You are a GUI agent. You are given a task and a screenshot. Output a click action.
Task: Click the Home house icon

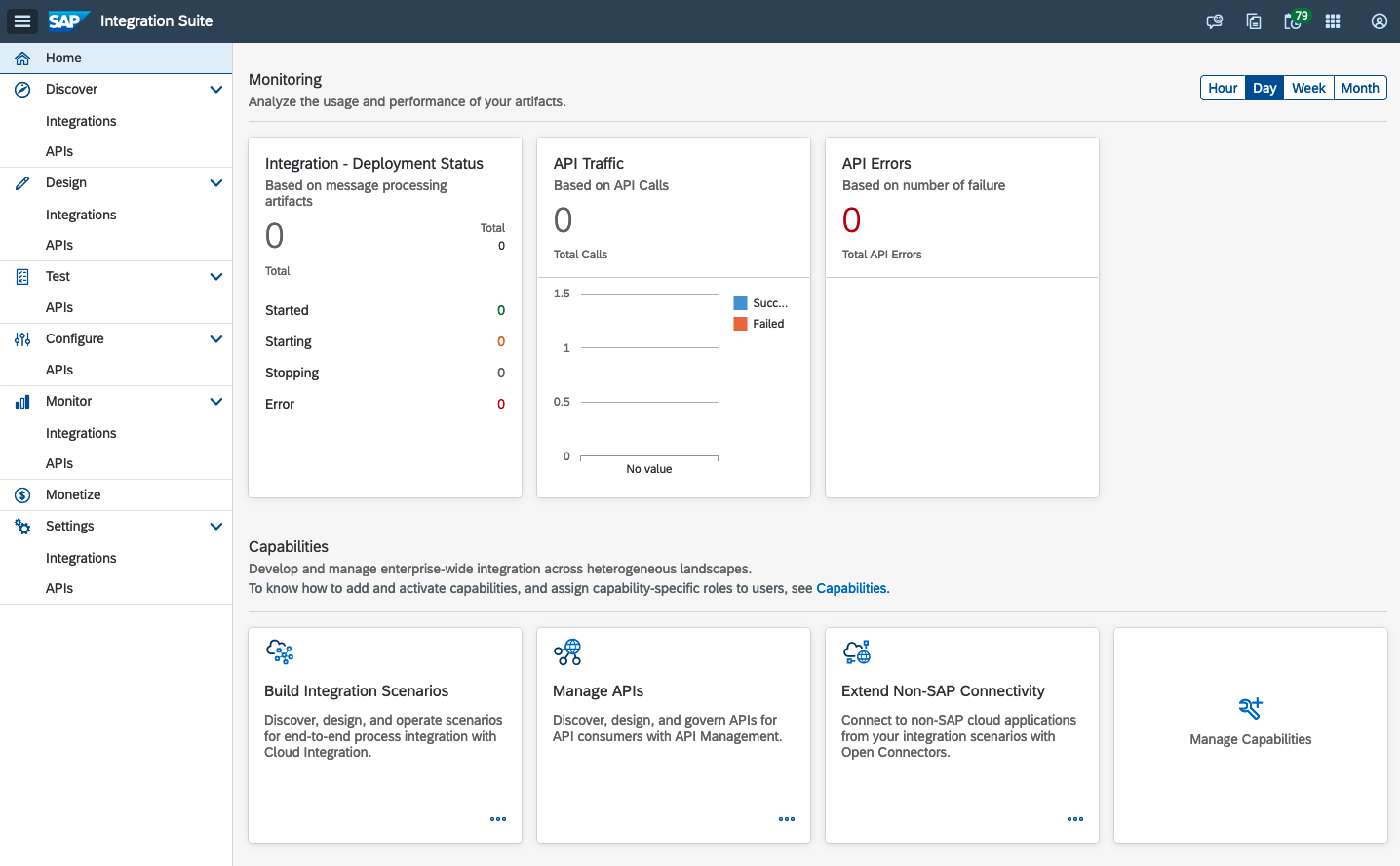click(x=22, y=58)
